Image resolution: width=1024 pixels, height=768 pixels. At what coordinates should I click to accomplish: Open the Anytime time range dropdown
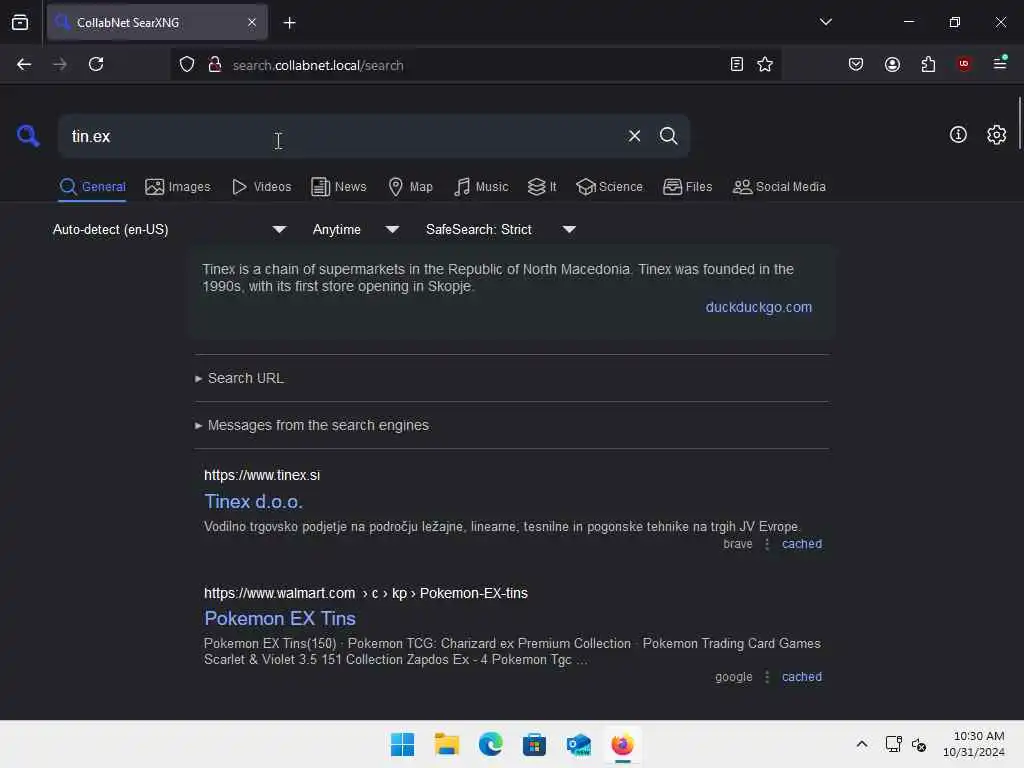point(356,229)
